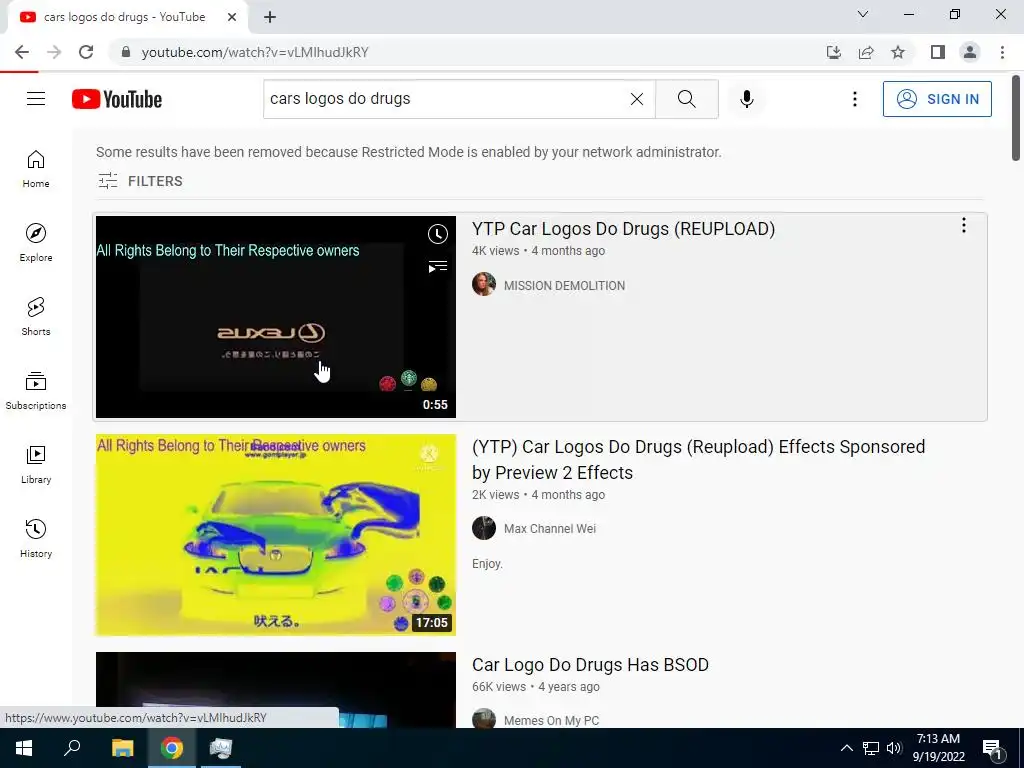Bookmark this tab with the star
This screenshot has height=768, width=1024.
[898, 52]
